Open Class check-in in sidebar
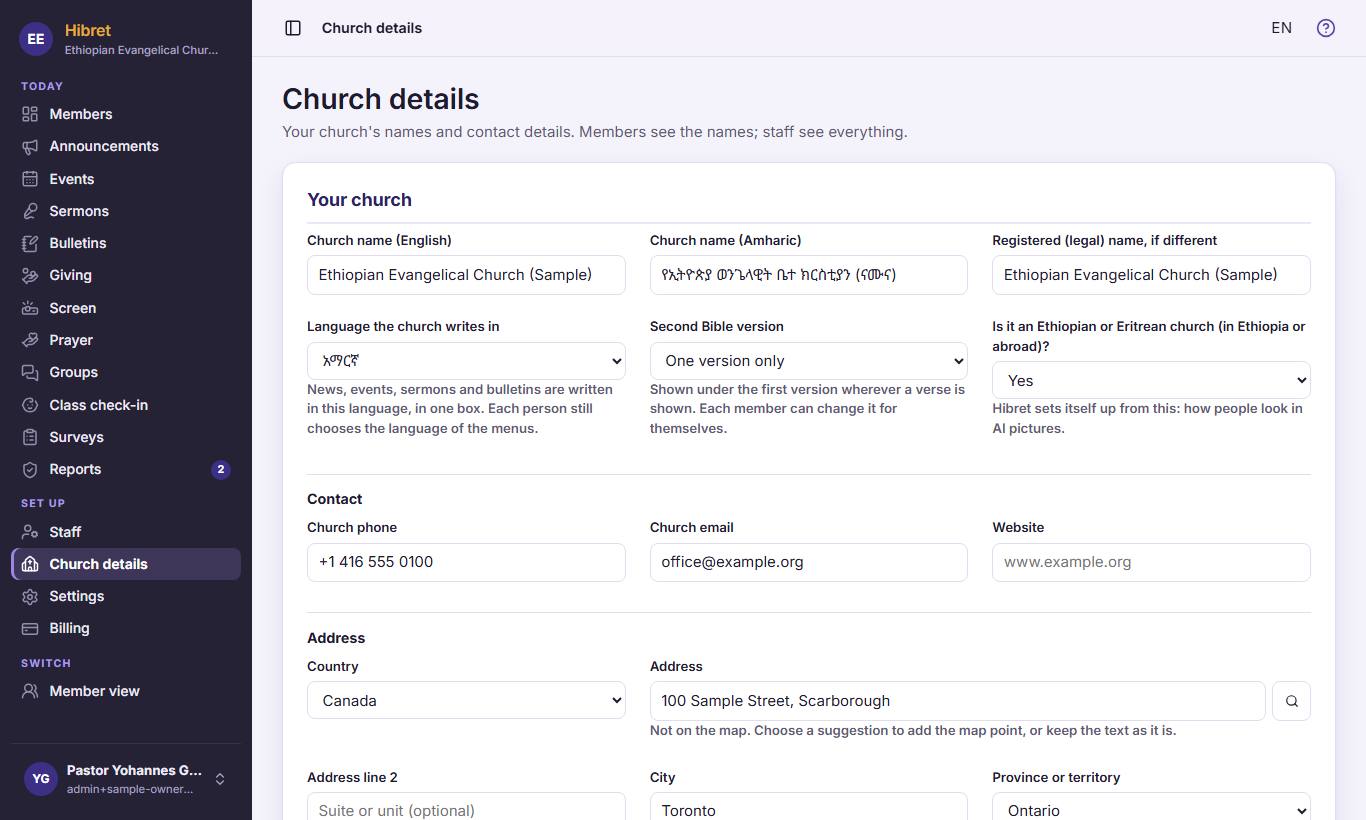 coord(126,405)
